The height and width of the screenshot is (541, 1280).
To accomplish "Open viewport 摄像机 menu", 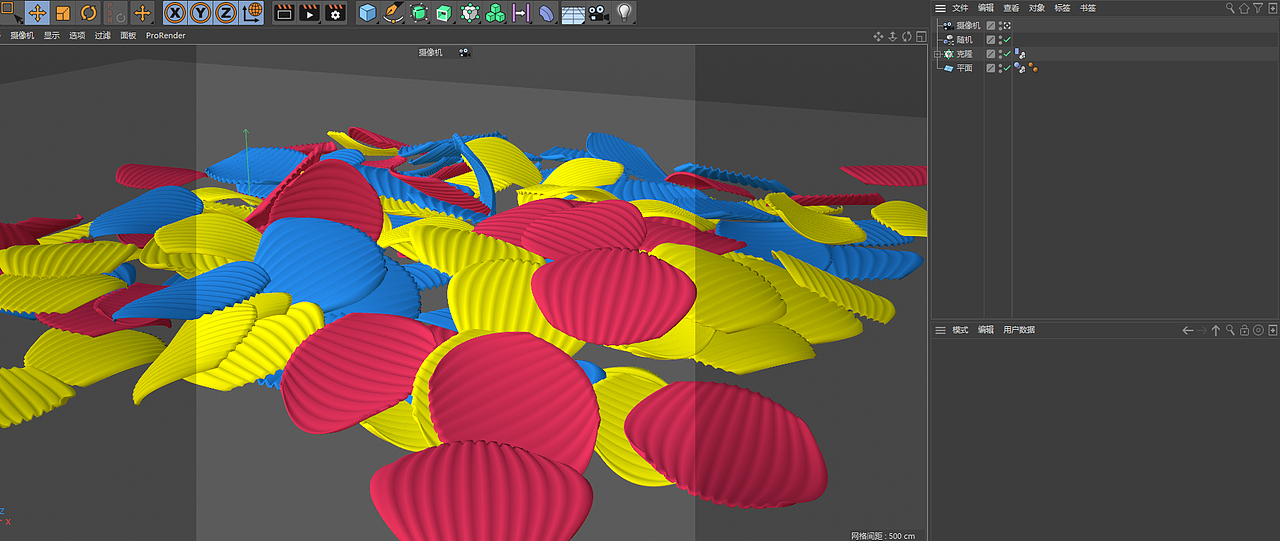I will pyautogui.click(x=22, y=36).
